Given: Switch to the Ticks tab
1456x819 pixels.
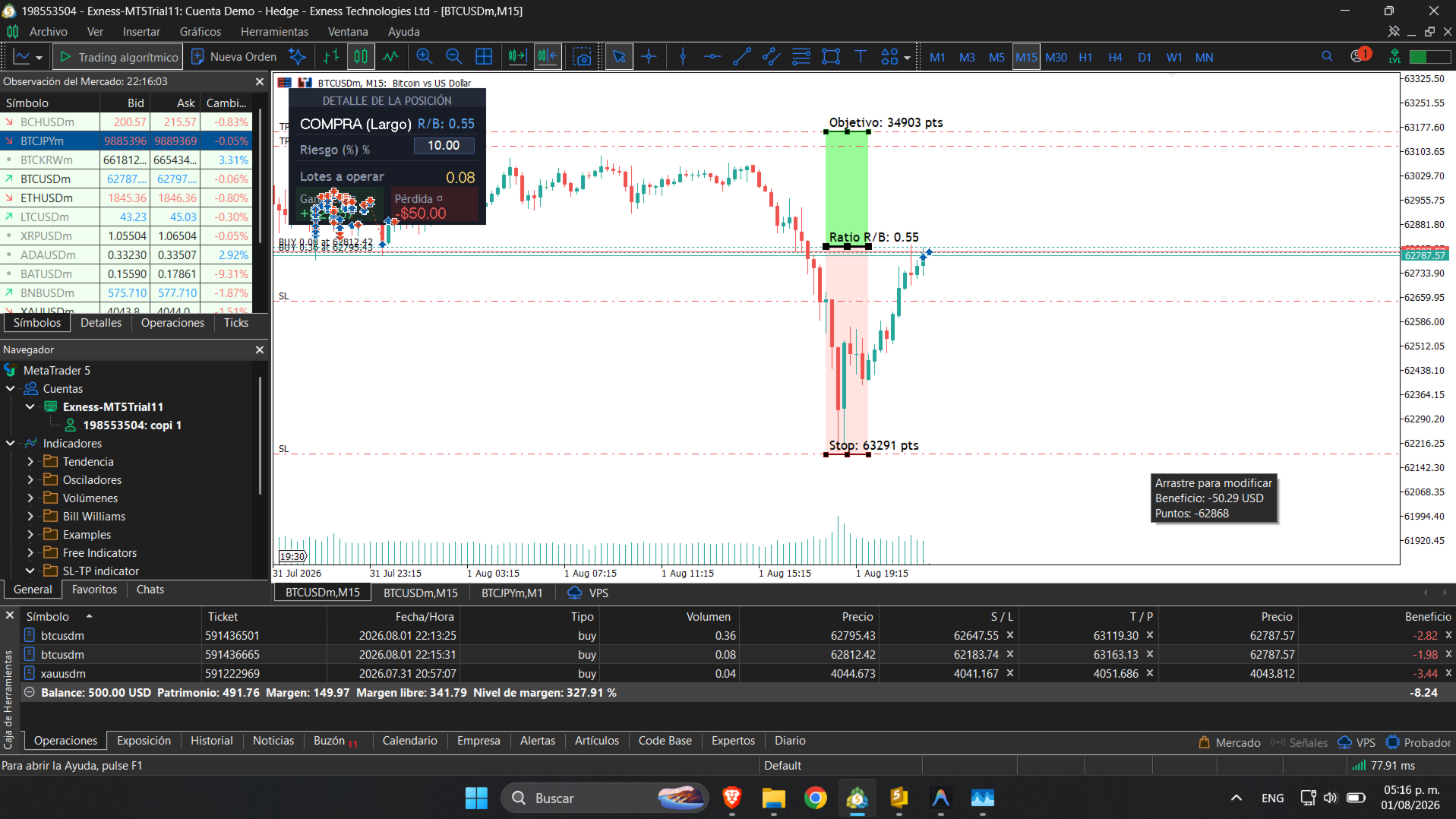Looking at the screenshot, I should (x=236, y=323).
